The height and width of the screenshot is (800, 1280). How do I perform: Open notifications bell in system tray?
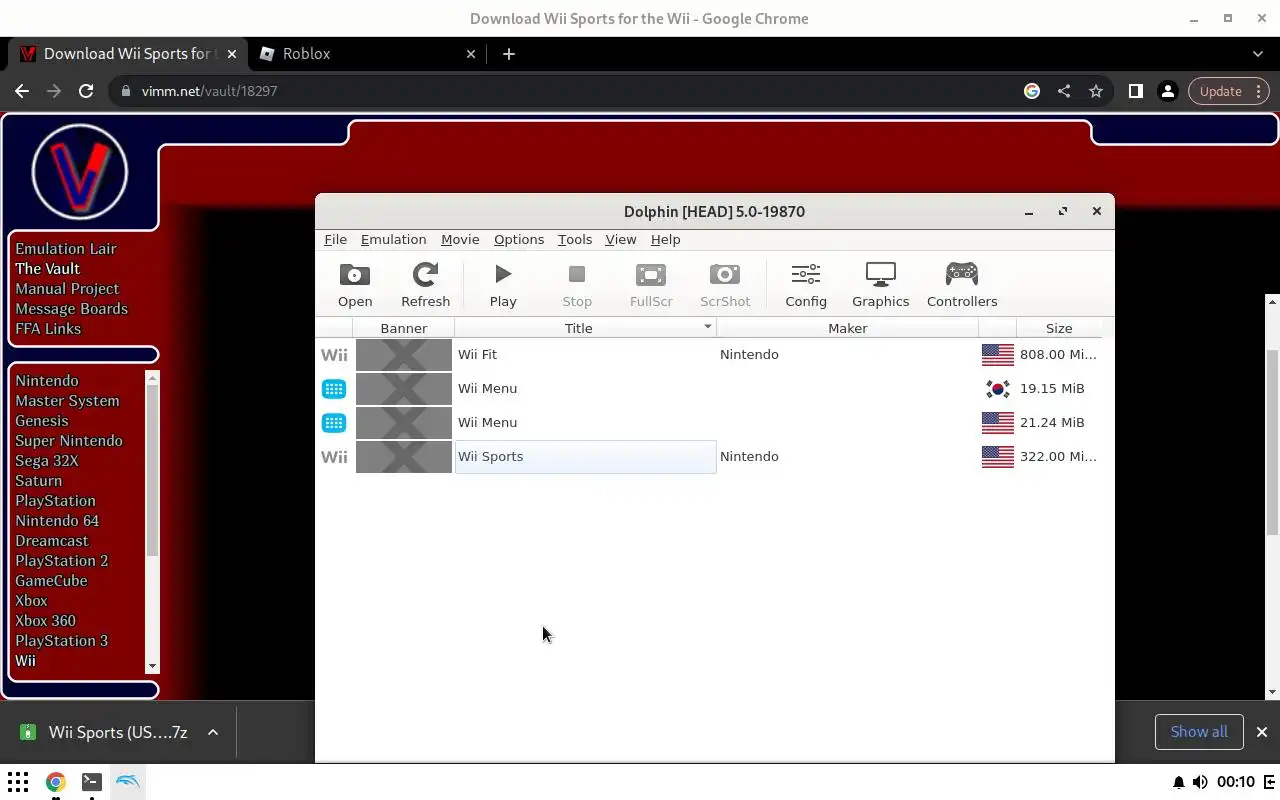click(1178, 782)
